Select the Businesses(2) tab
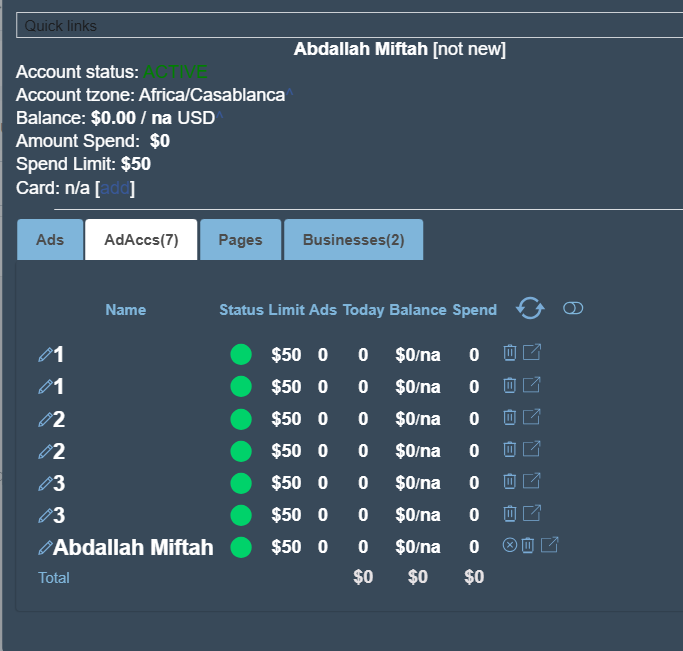The width and height of the screenshot is (683, 651). [x=354, y=240]
